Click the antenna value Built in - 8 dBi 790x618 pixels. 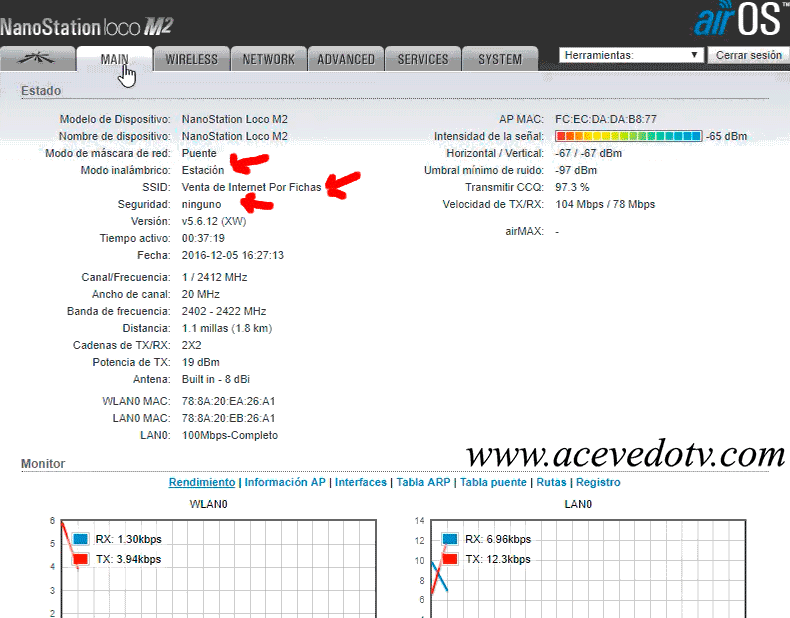pyautogui.click(x=216, y=379)
